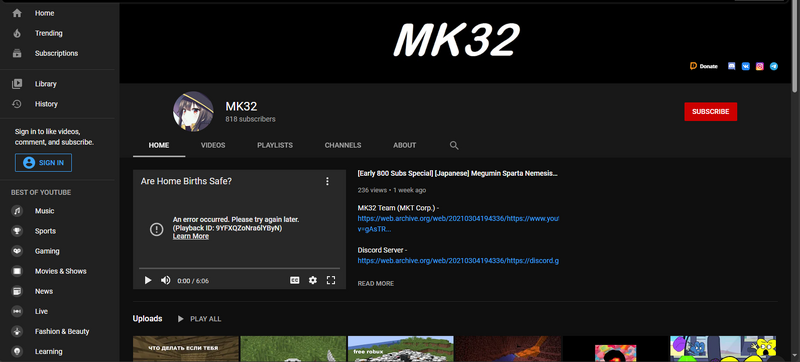The height and width of the screenshot is (362, 800).
Task: Open Learning category
Action: click(48, 351)
